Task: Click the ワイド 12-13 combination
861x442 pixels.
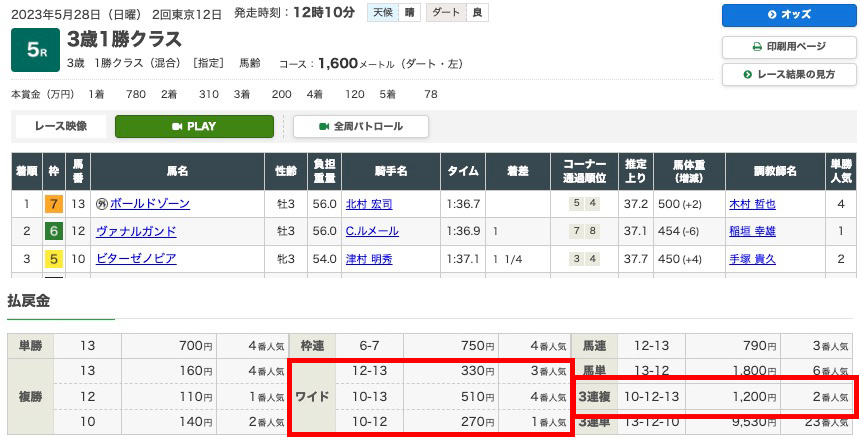Action: coord(369,371)
